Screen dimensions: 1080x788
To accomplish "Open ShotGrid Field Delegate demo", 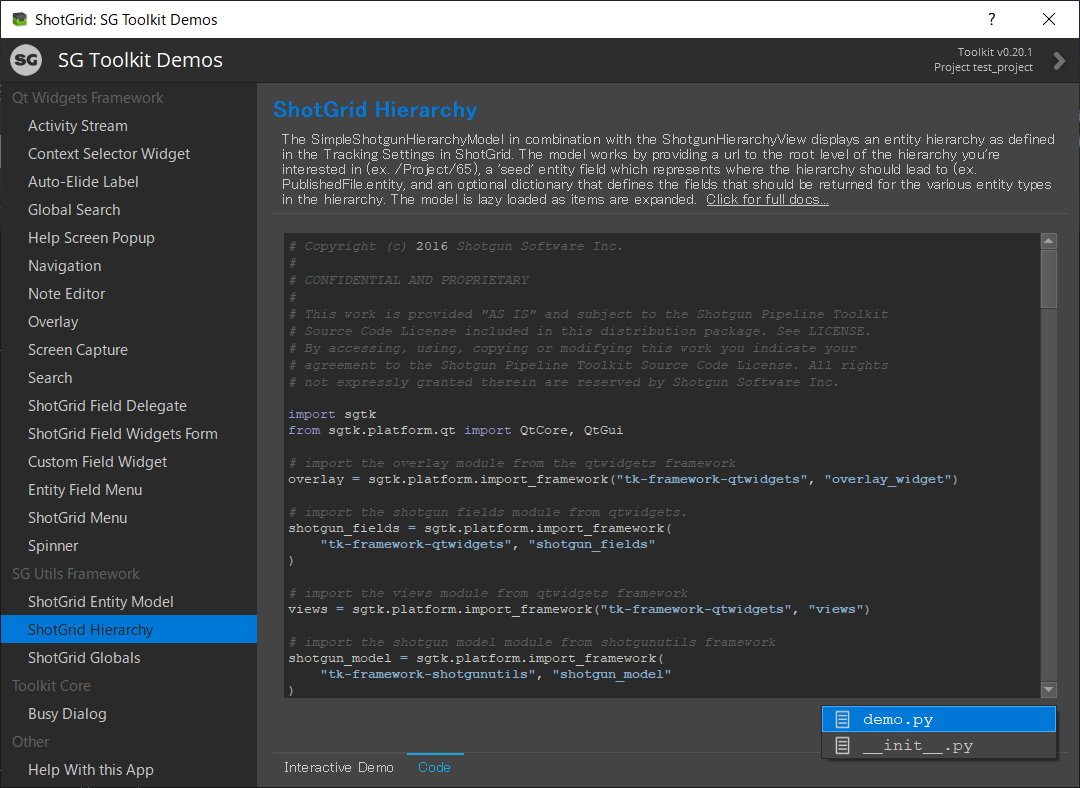I will [x=107, y=406].
